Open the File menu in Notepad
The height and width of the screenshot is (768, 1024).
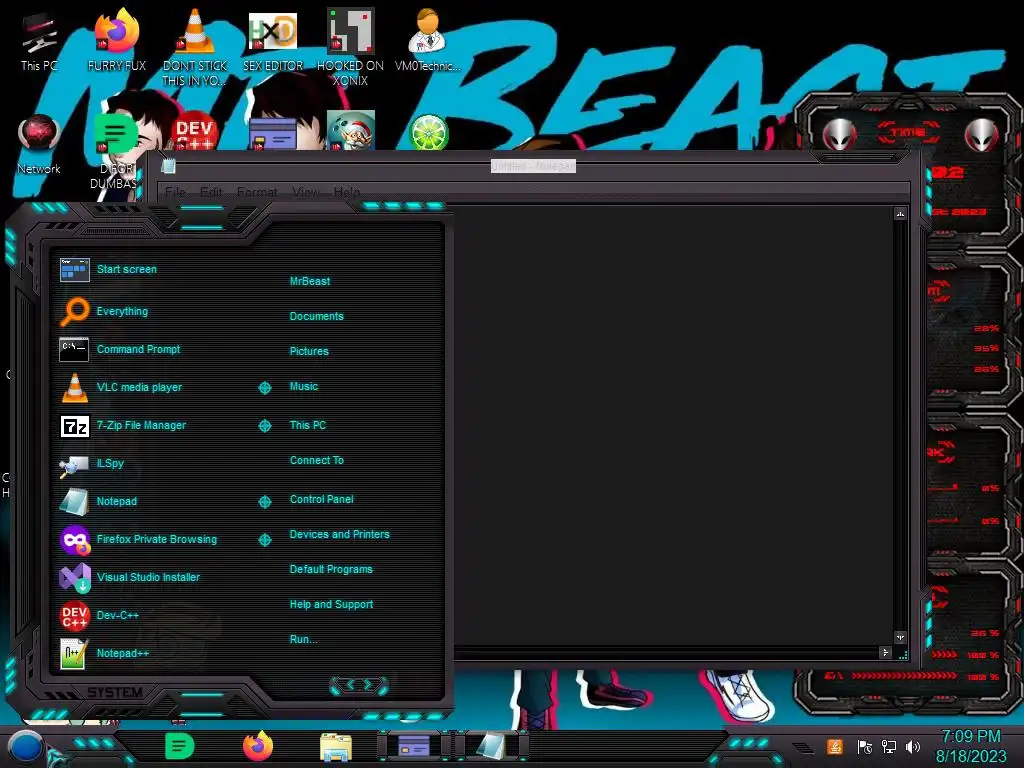point(175,192)
